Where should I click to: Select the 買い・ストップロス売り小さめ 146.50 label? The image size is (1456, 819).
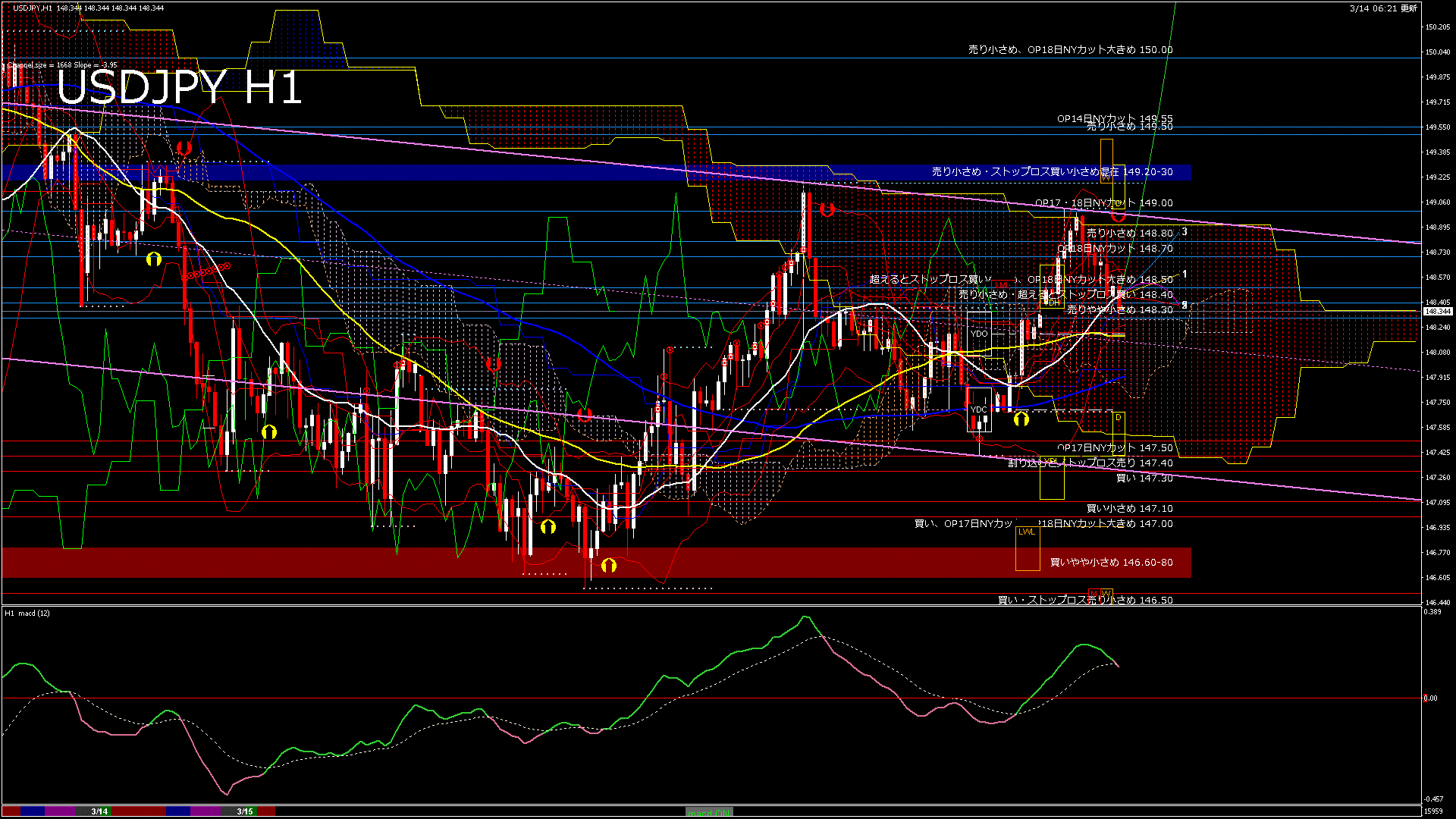point(1085,600)
